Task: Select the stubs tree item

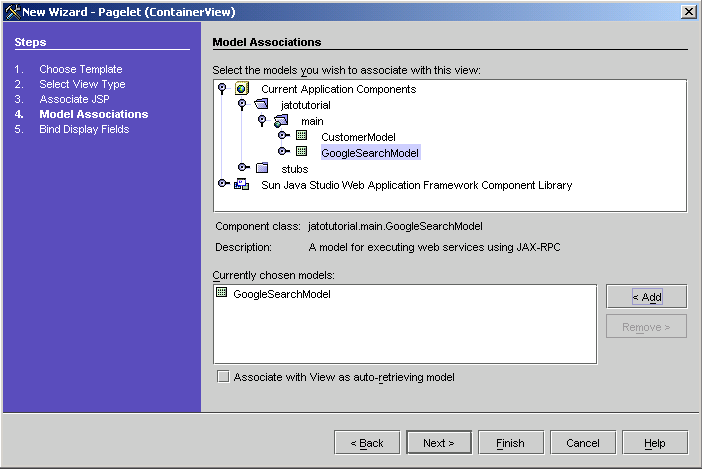Action: coord(295,169)
